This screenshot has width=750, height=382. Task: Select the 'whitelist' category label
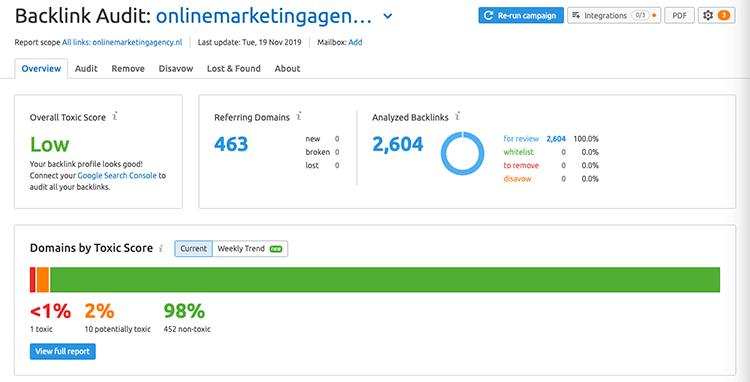(518, 152)
